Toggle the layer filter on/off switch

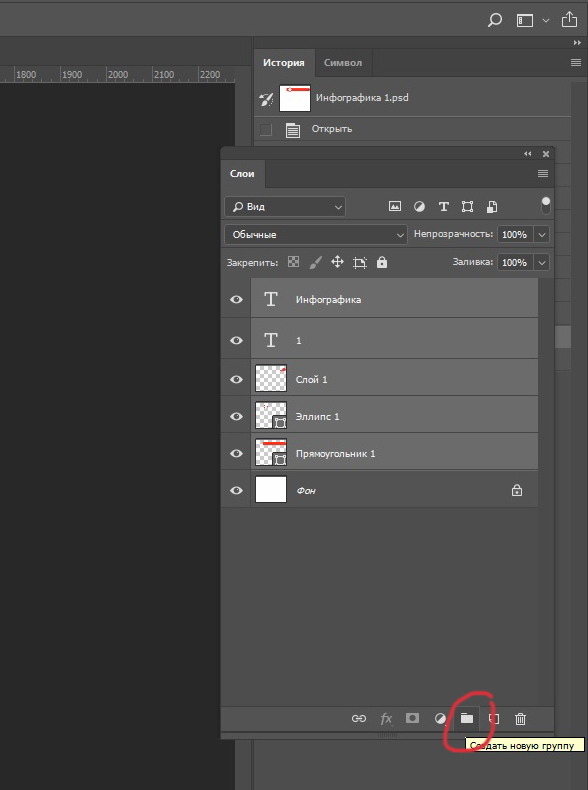click(546, 206)
